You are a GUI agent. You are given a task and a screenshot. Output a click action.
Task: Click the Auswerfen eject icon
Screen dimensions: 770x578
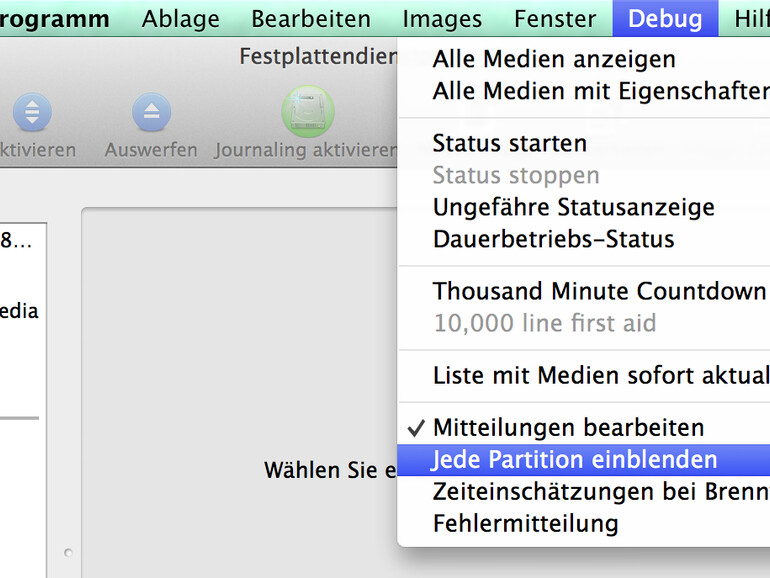tap(151, 112)
